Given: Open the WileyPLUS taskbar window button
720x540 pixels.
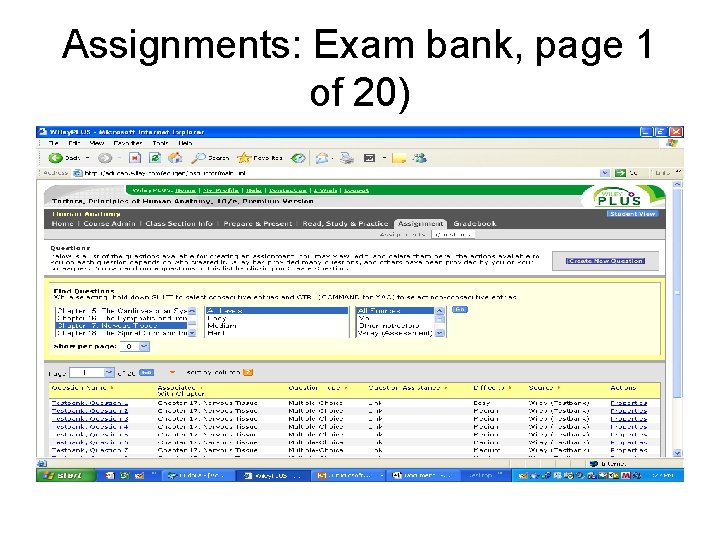Looking at the screenshot, I should [273, 476].
